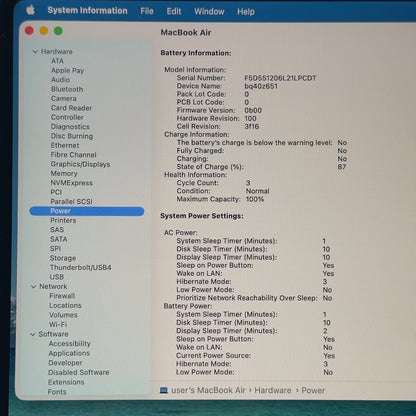The width and height of the screenshot is (416, 416).
Task: Select PCI in the sidebar
Action: pos(56,192)
